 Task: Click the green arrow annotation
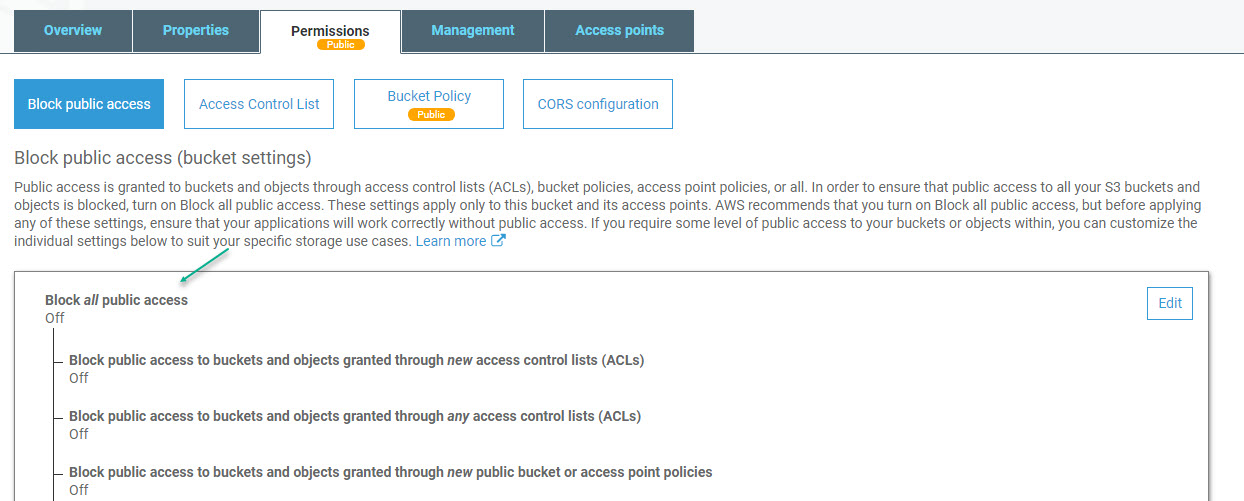pyautogui.click(x=205, y=266)
